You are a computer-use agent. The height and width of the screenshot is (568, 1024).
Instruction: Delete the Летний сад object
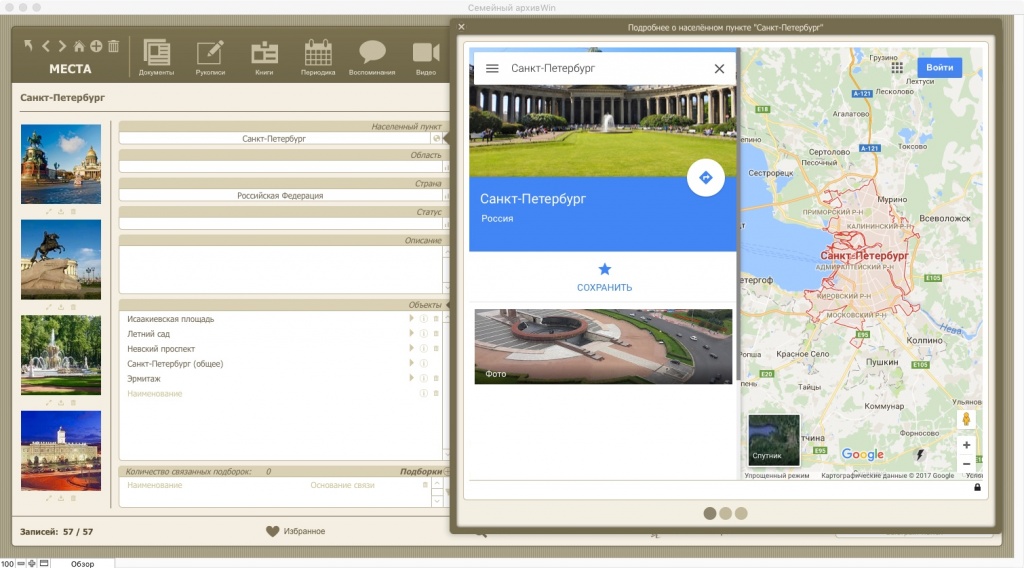click(x=436, y=334)
